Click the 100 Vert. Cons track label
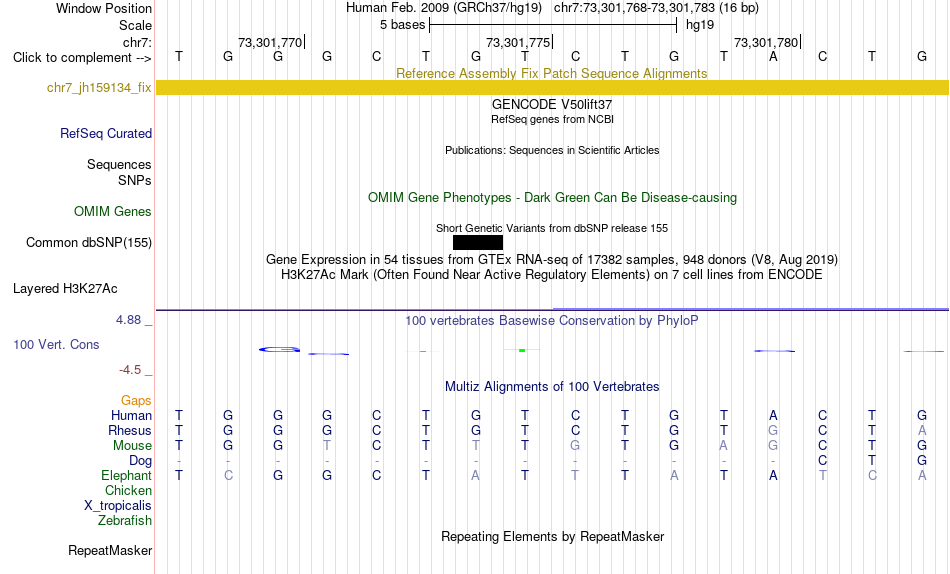This screenshot has height=574, width=950. tap(56, 344)
